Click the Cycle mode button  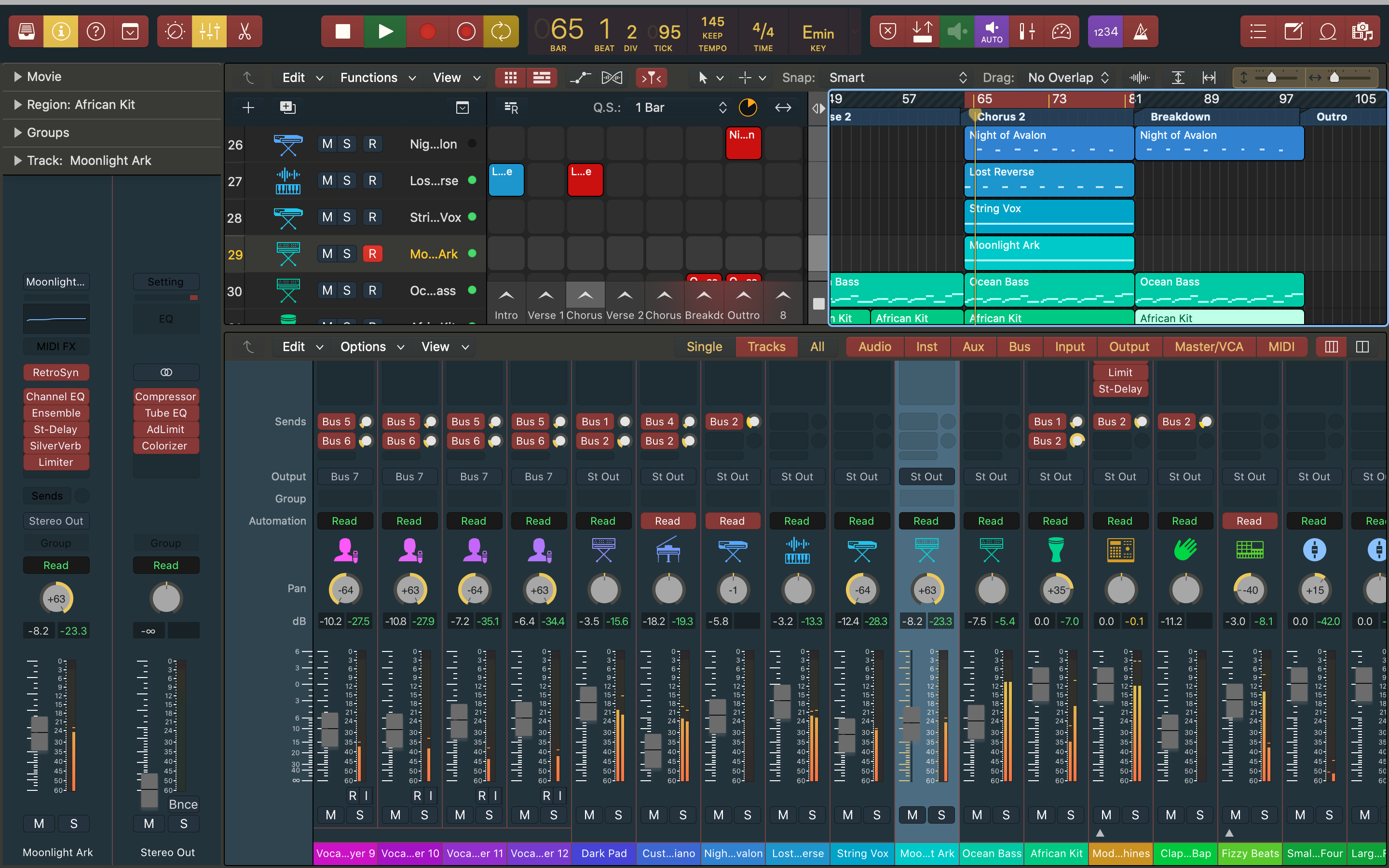501,31
